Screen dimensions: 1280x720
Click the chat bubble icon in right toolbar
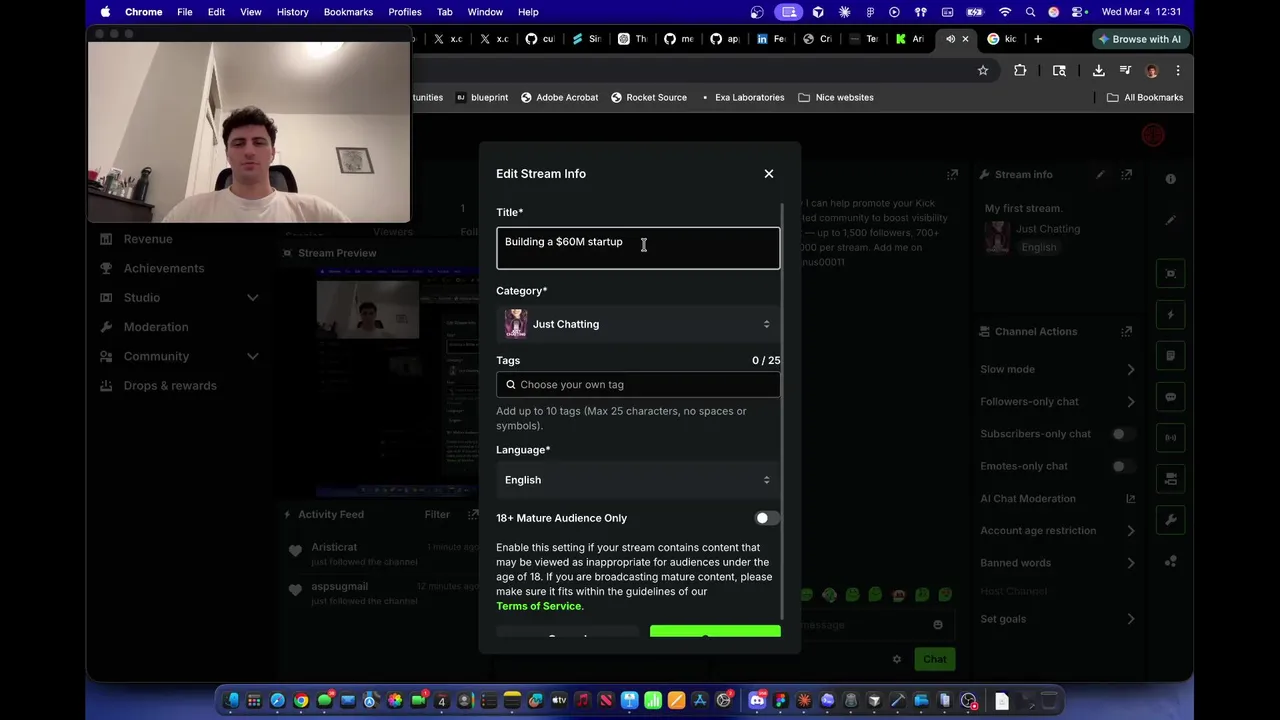1171,397
